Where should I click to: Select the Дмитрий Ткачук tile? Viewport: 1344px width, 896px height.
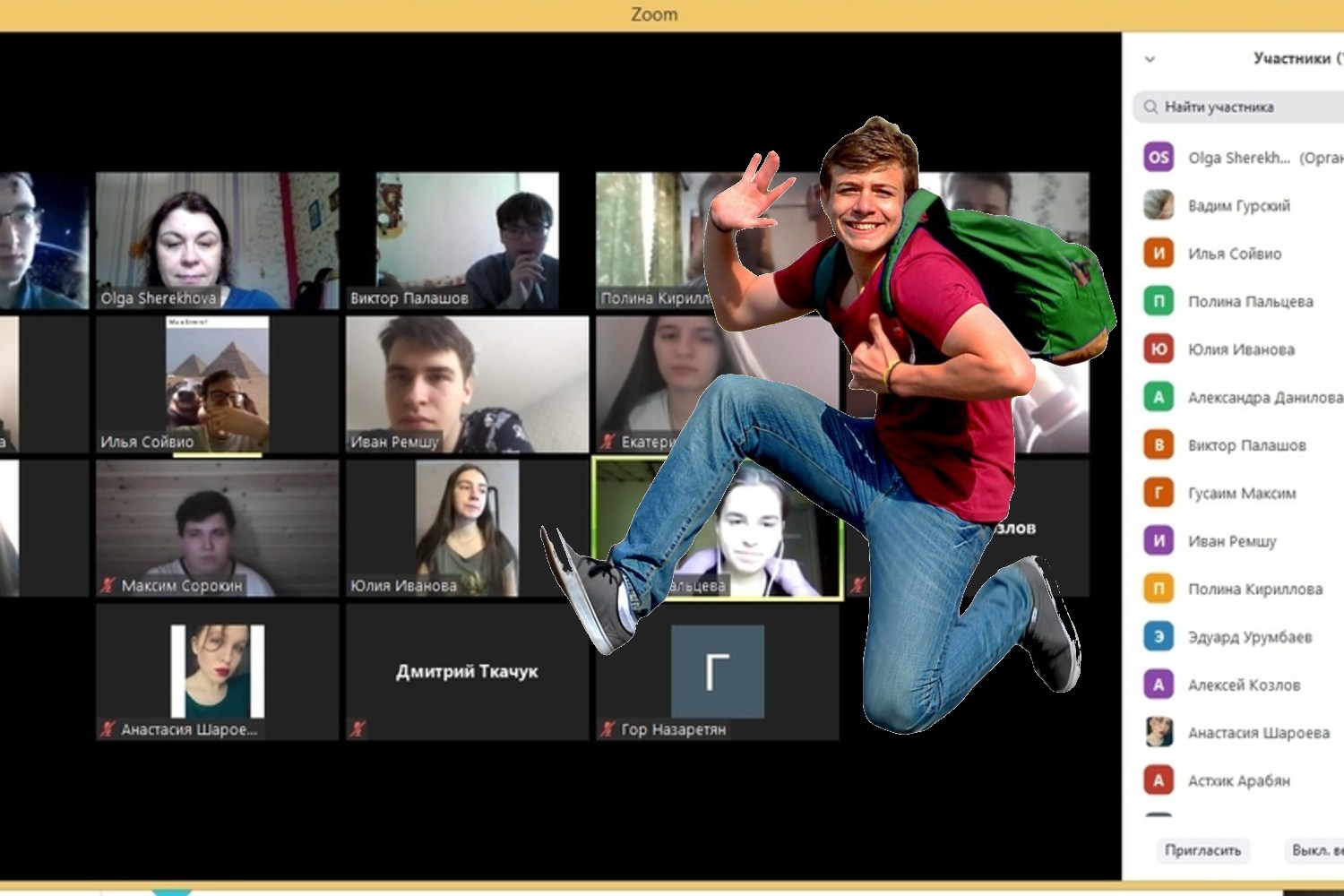pyautogui.click(x=467, y=672)
